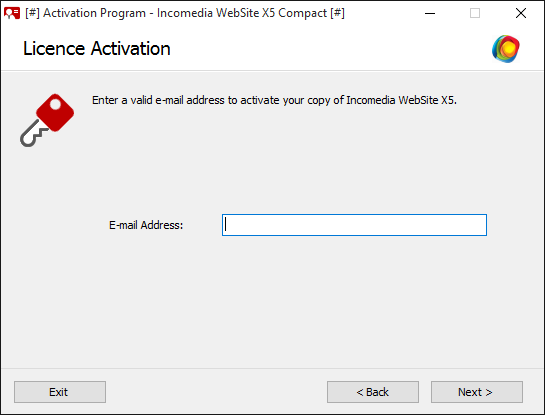Close the Activation Program window

[521, 13]
